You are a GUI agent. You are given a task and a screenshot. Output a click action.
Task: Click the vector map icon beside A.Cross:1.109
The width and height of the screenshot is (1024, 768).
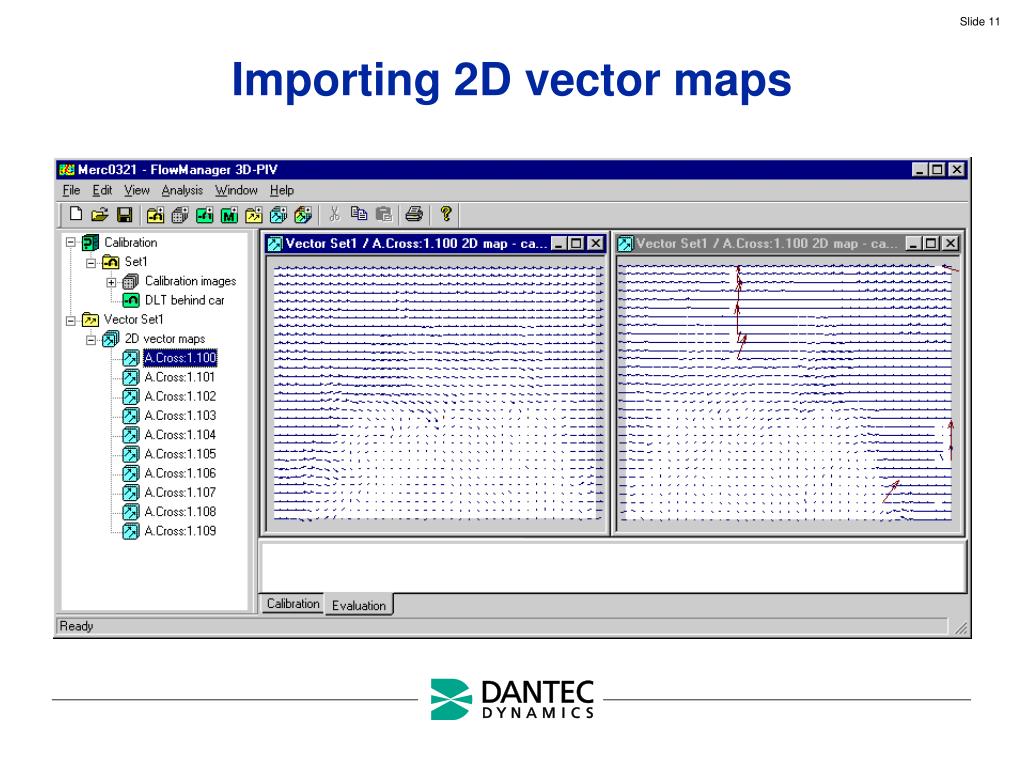(x=131, y=532)
